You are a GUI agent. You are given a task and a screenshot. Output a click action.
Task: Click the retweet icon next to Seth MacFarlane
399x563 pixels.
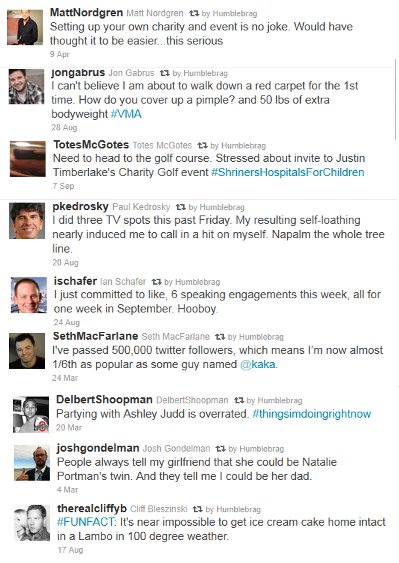[x=220, y=337]
